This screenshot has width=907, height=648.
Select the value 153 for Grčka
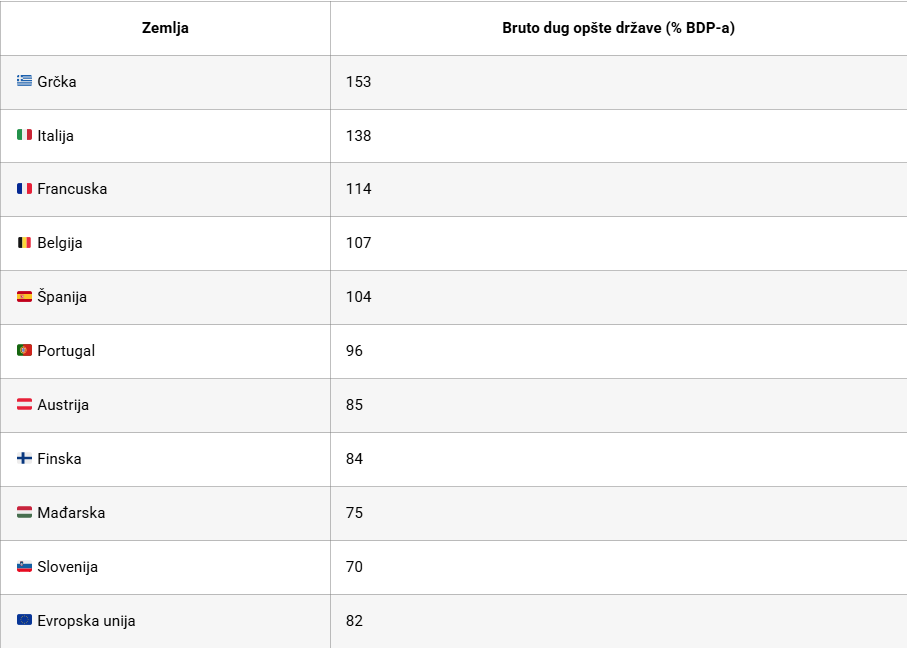click(x=359, y=82)
